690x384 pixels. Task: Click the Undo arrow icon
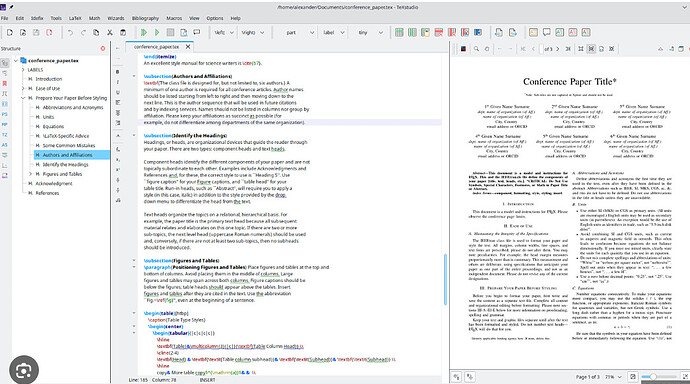[70, 33]
